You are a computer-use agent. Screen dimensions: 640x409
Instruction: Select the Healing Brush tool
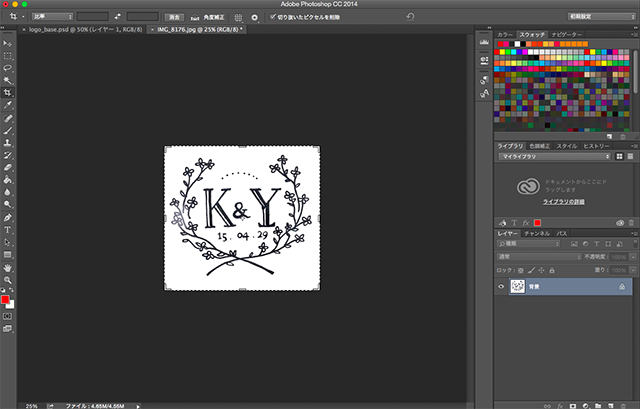(x=7, y=118)
